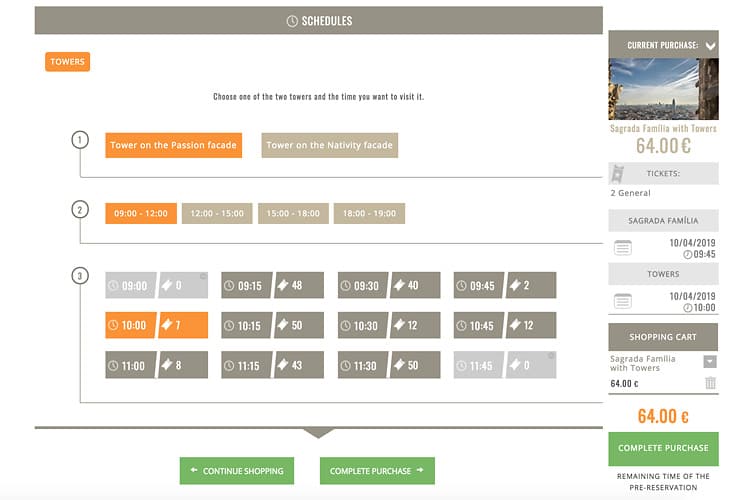This screenshot has height=500, width=750.
Task: Open the Sagrada Família city thumbnail image
Action: [663, 89]
